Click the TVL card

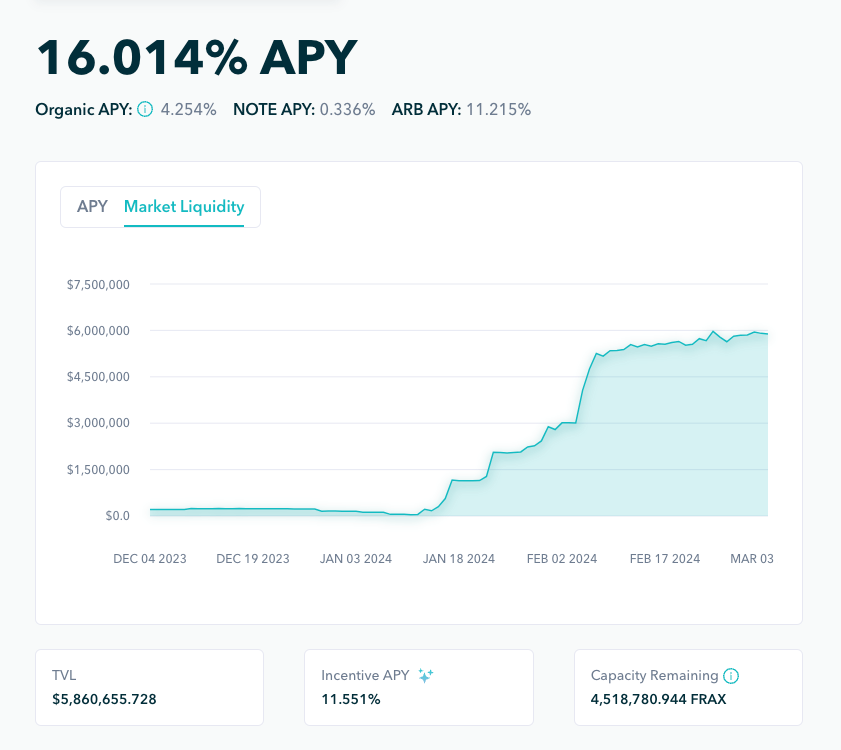(x=150, y=687)
